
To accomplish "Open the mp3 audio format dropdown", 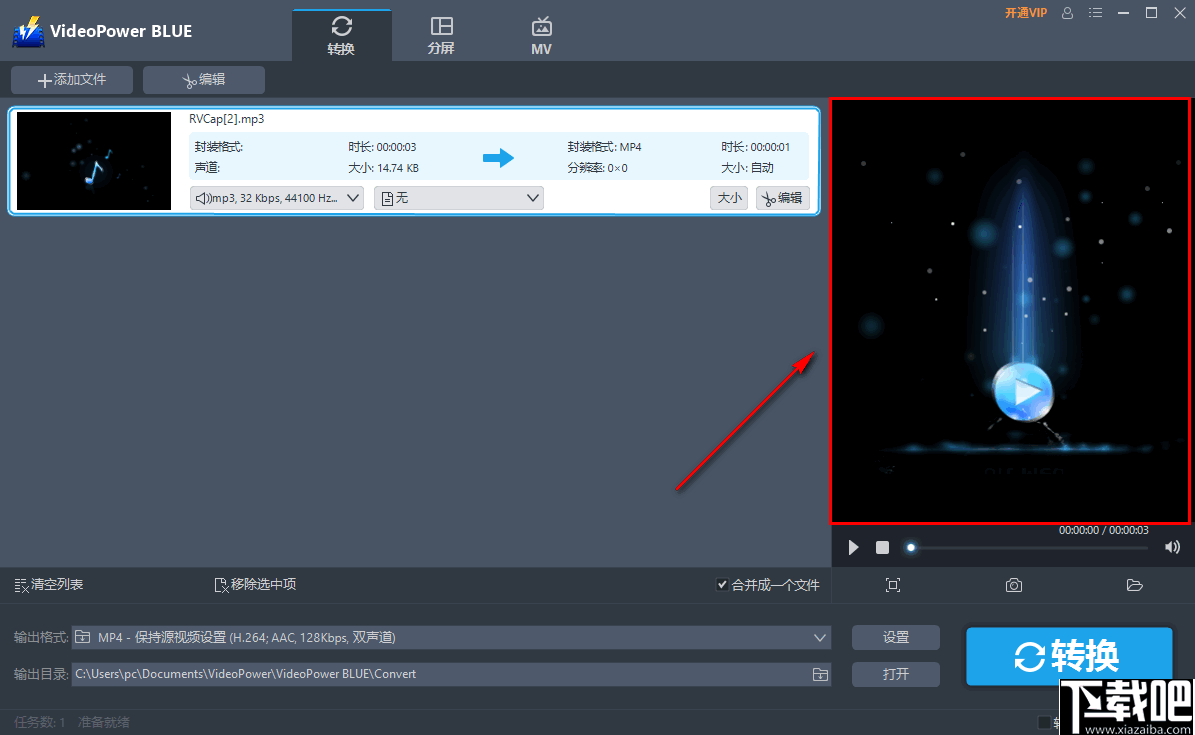I will pos(276,197).
